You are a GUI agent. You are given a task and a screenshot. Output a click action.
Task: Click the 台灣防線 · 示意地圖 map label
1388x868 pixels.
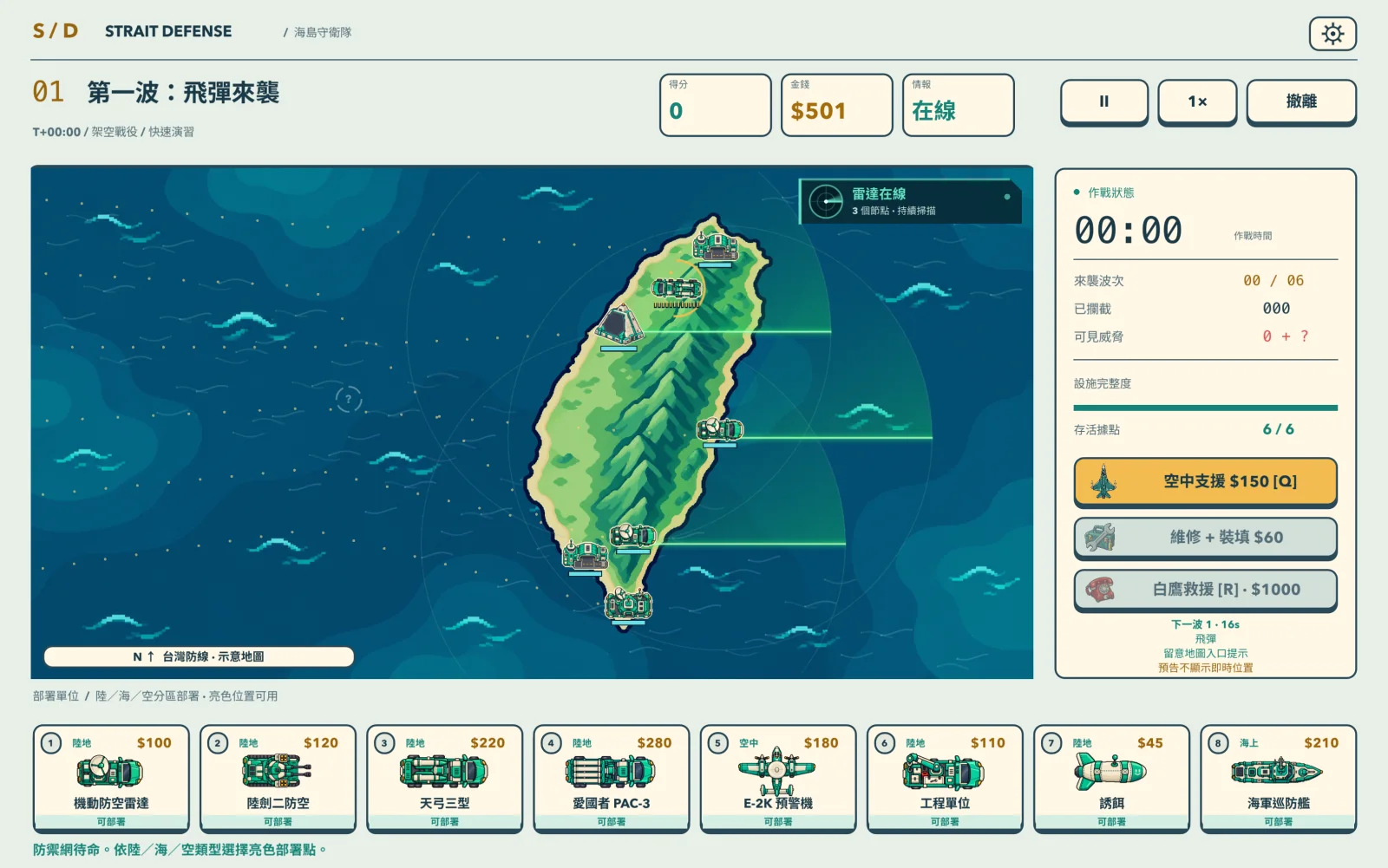point(200,656)
